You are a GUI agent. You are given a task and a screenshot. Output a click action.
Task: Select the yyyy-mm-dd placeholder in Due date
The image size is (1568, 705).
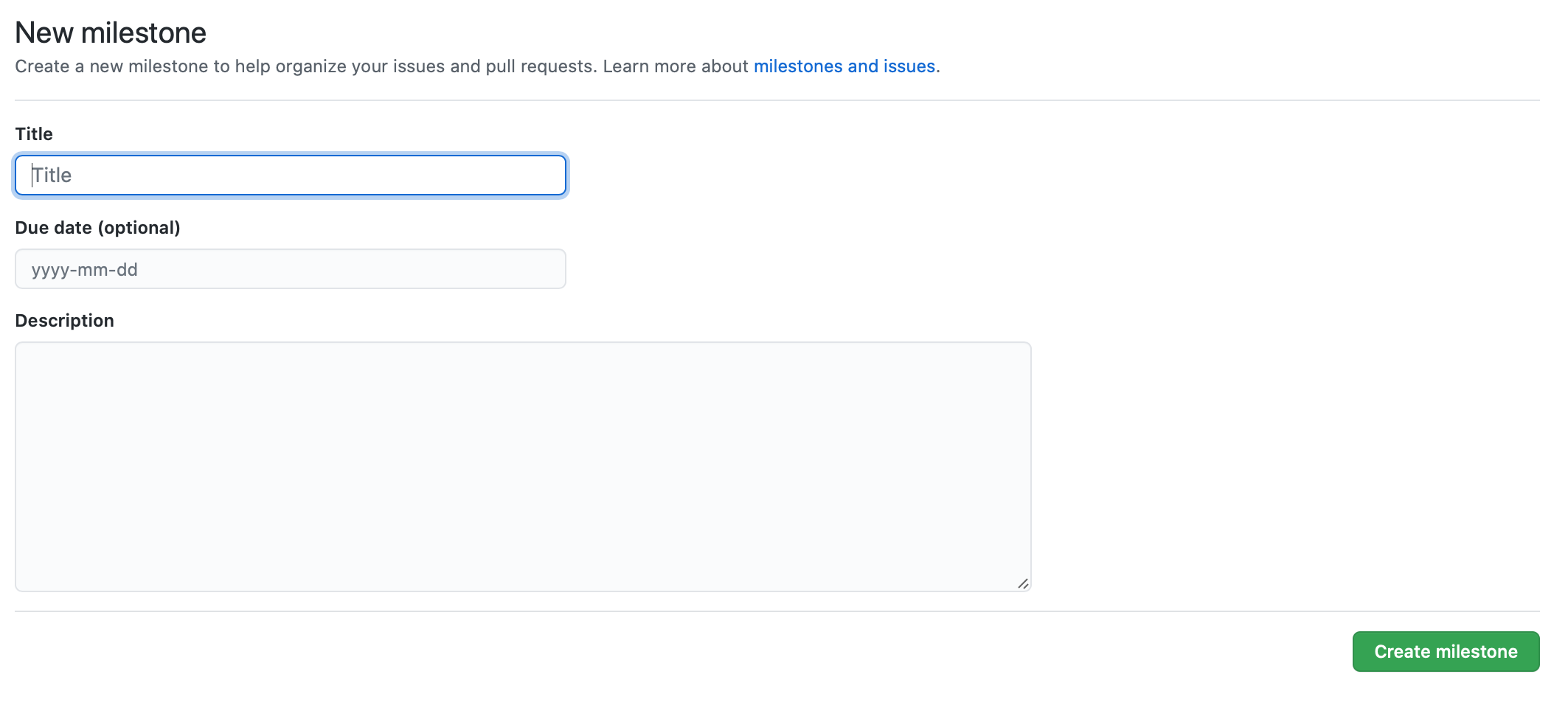pos(85,270)
